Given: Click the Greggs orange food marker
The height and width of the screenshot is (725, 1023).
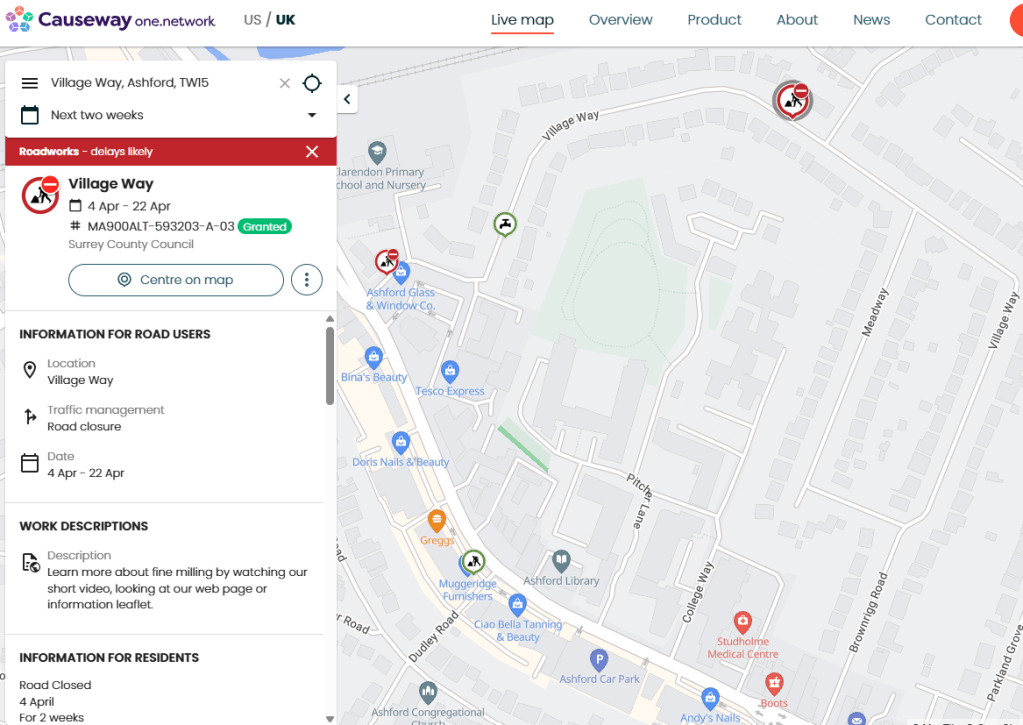Looking at the screenshot, I should [437, 521].
